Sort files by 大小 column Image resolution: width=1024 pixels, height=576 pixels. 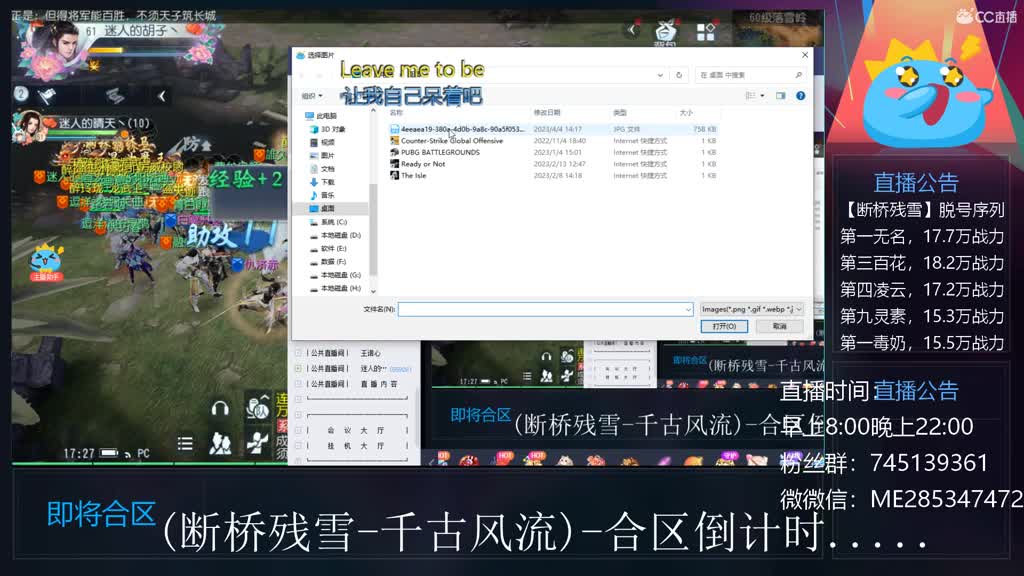[686, 113]
